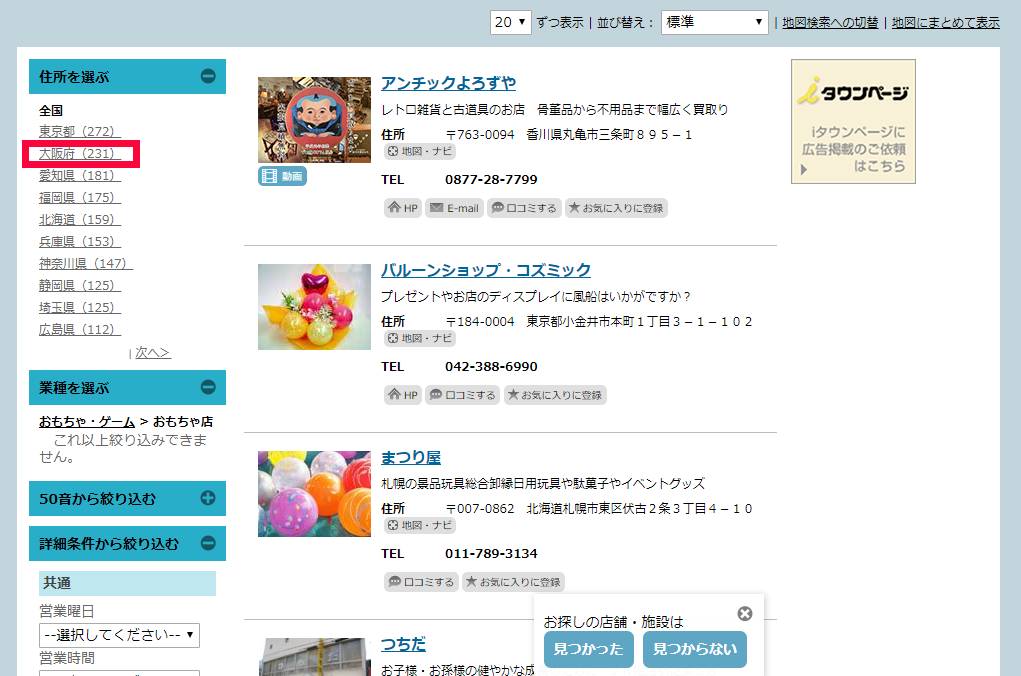Viewport: 1021px width, 676px height.
Task: Filter by 大阪府 (231)
Action: [79, 154]
